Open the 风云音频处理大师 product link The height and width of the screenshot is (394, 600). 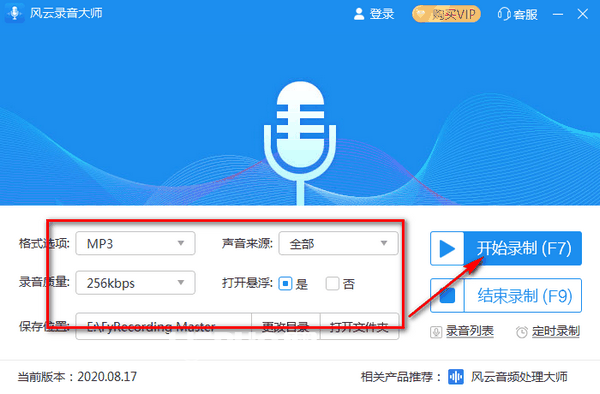(x=519, y=377)
